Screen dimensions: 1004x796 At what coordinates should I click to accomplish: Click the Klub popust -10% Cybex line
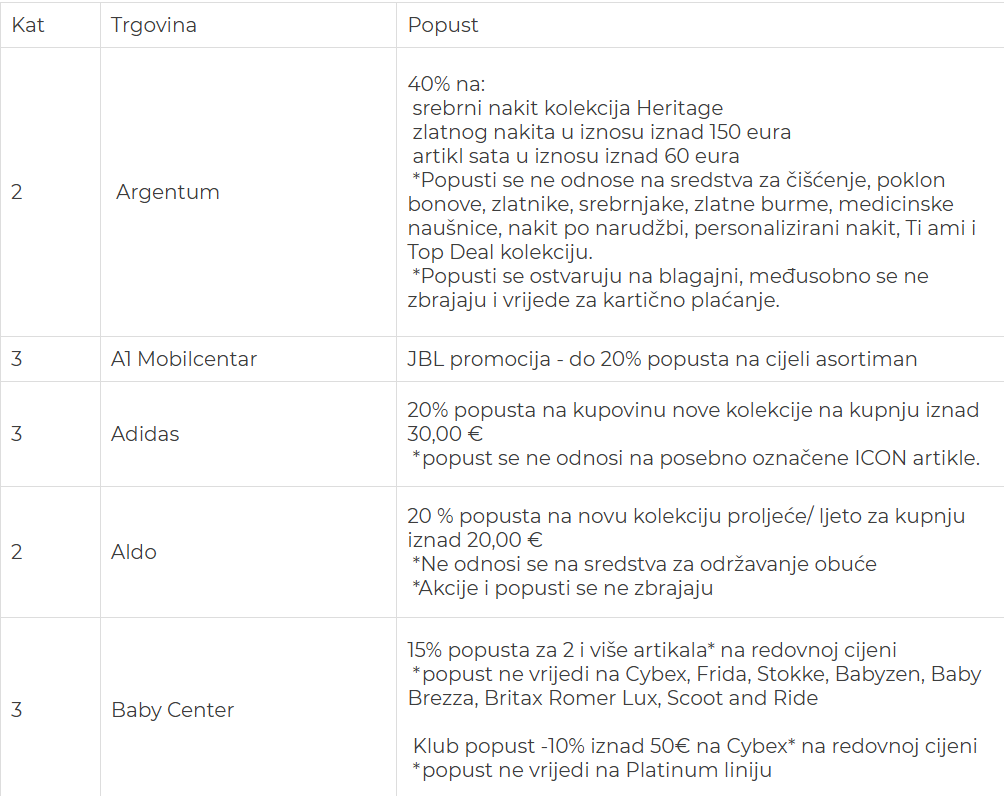(694, 746)
